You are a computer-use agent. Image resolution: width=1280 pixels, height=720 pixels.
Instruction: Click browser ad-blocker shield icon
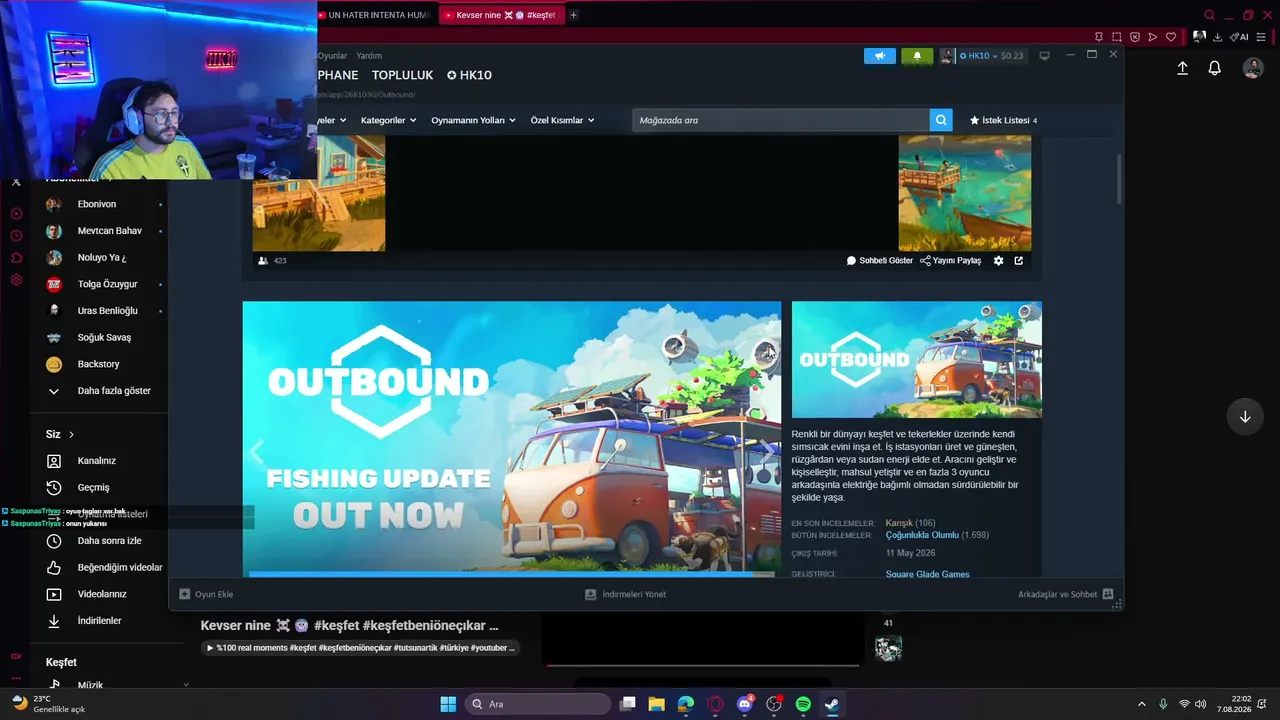coord(1135,37)
